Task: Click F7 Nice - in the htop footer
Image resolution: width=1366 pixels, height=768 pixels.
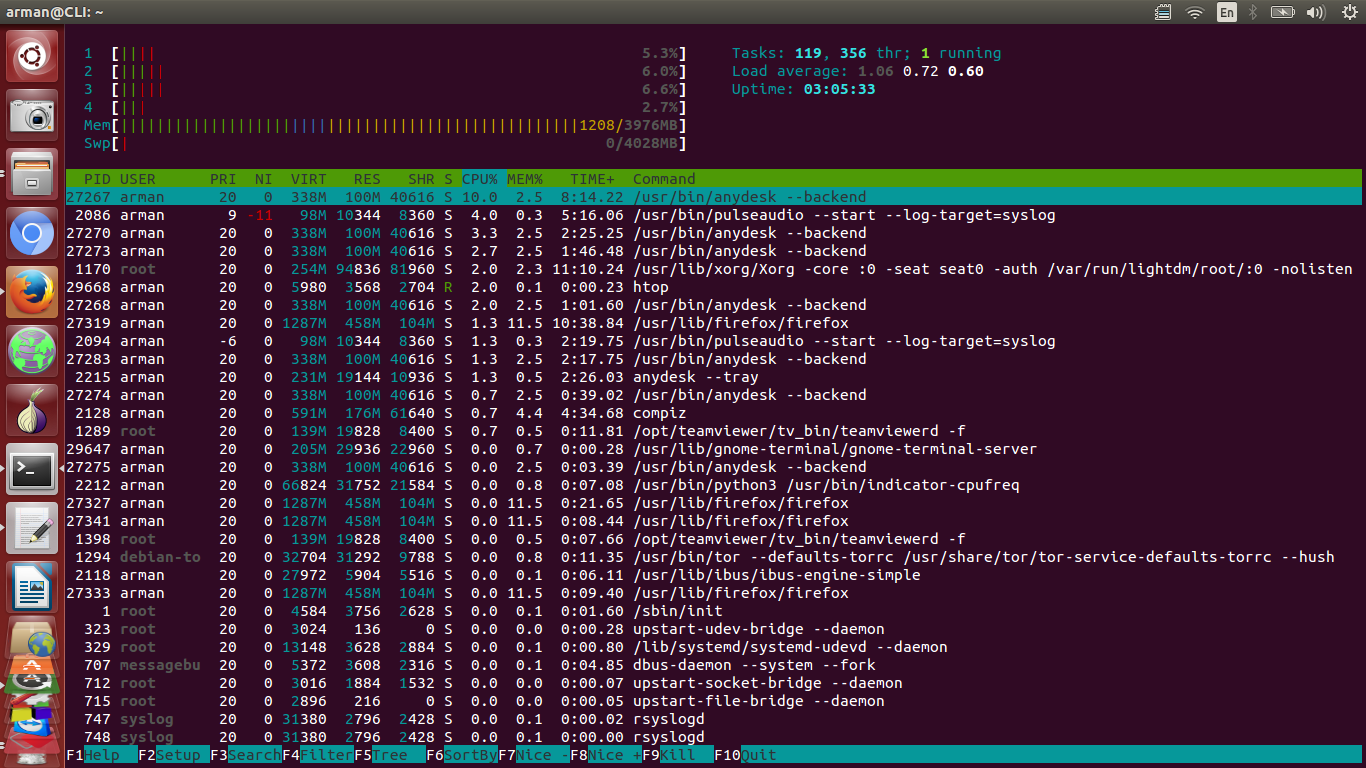Action: point(534,755)
